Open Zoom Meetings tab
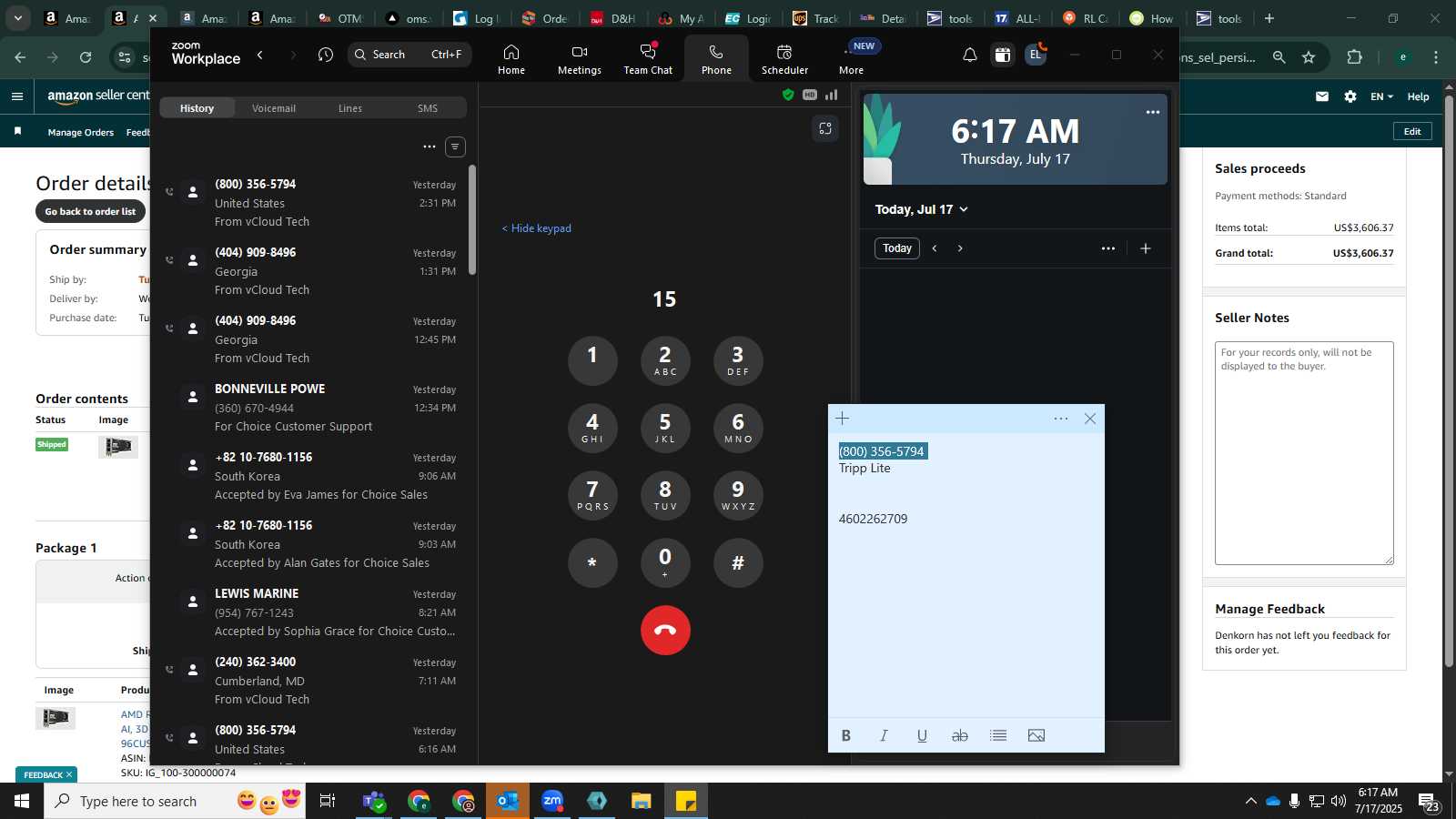The image size is (1456, 819). [580, 59]
